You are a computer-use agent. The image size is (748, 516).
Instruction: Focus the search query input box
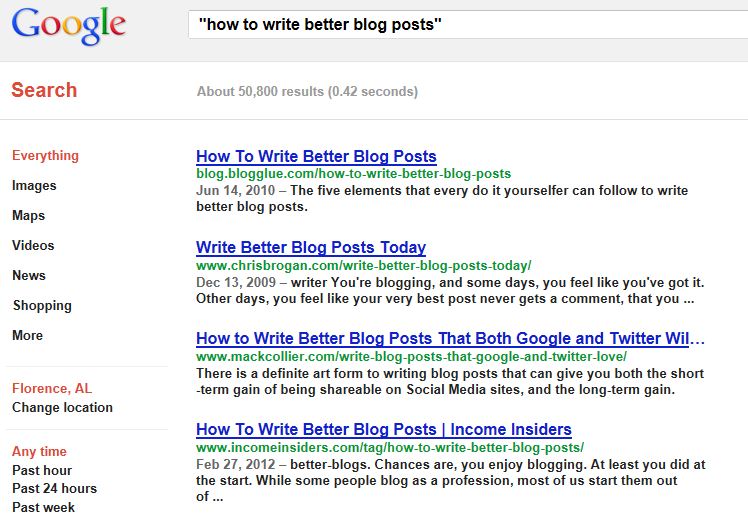[x=468, y=24]
